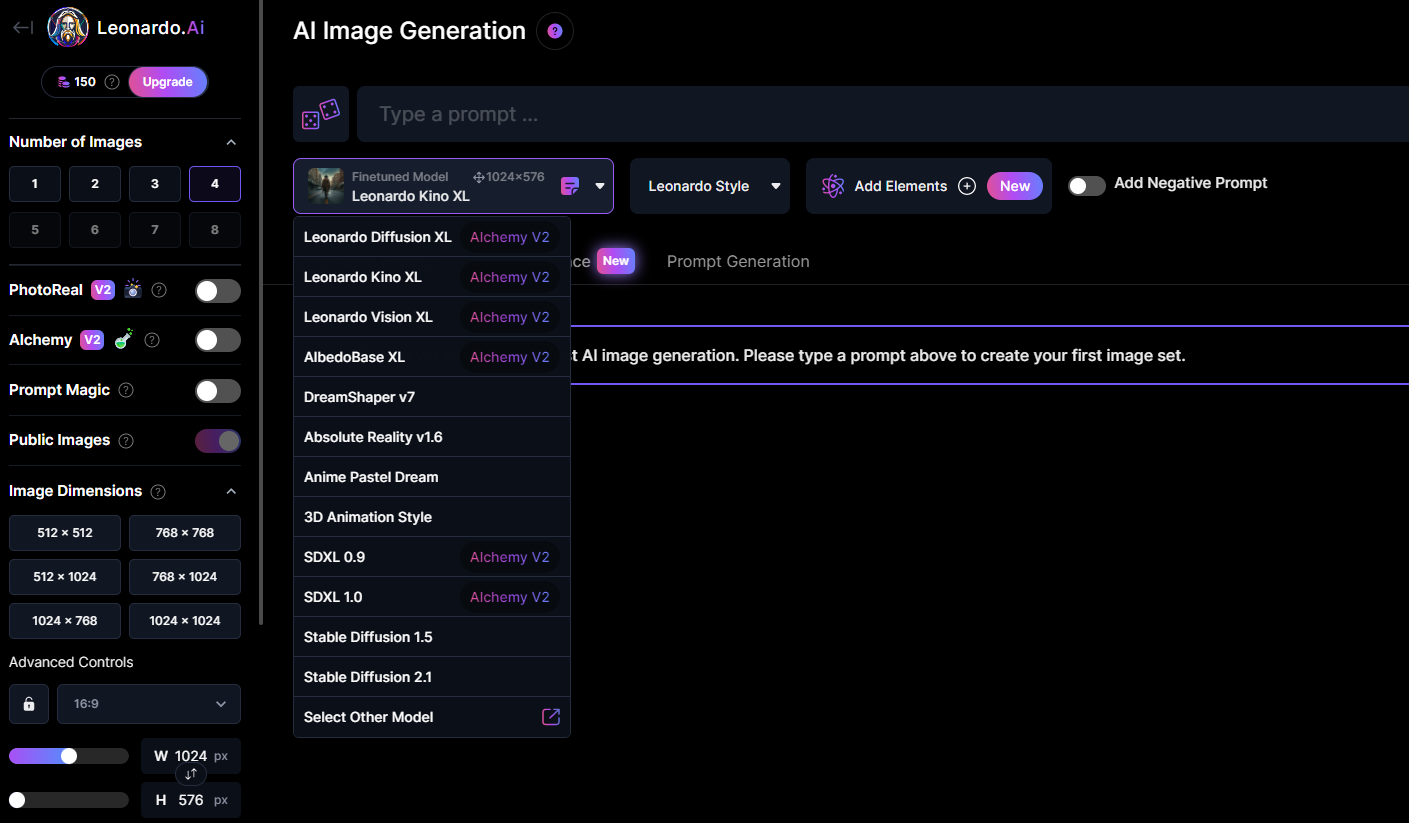
Task: Click the height slider handle
Action: pos(17,800)
